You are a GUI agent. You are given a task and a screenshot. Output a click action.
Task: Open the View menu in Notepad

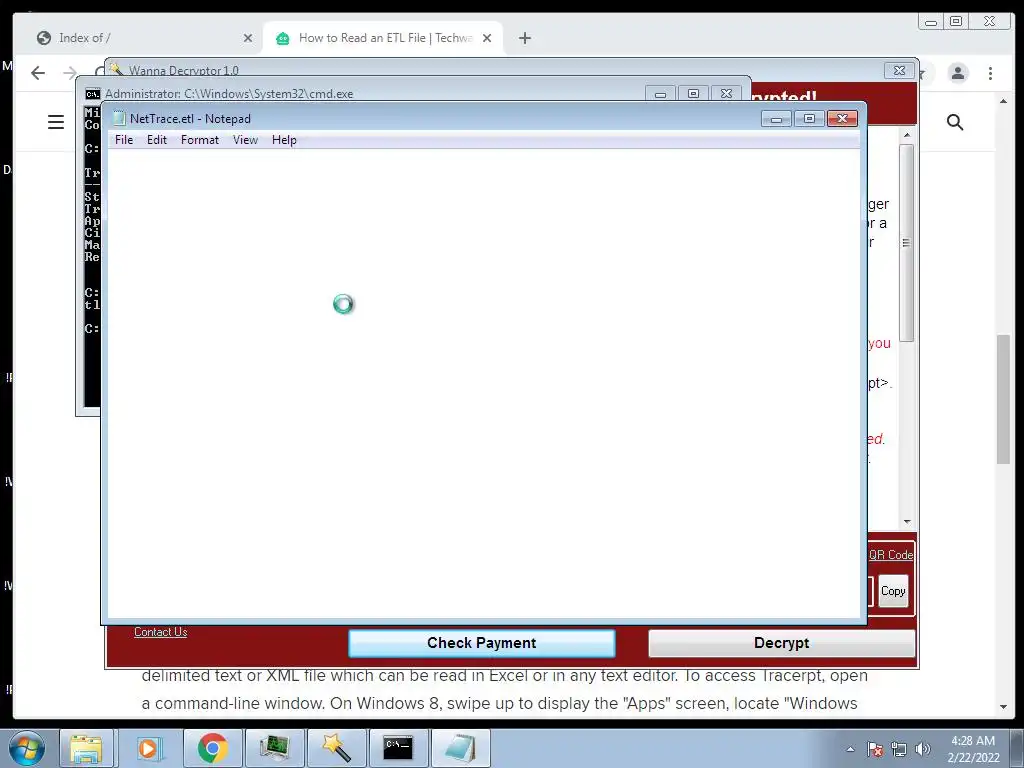(x=246, y=140)
